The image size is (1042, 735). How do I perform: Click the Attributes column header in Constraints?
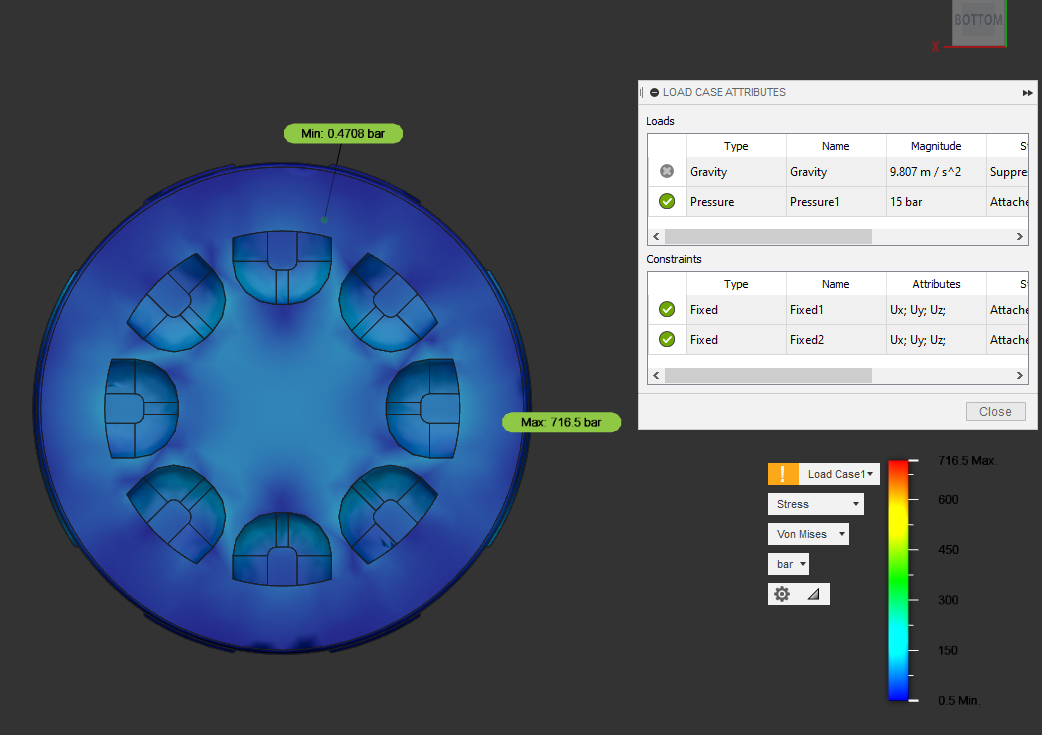(x=936, y=284)
